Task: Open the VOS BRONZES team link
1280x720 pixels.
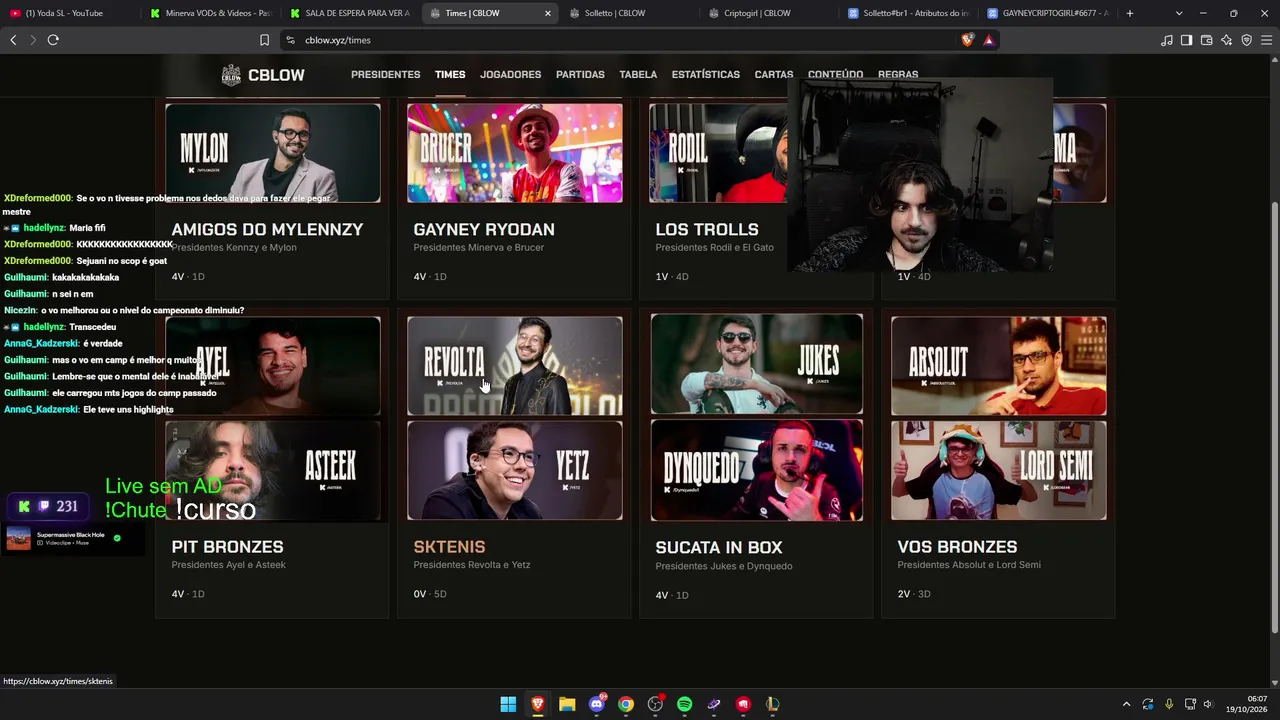Action: (957, 547)
